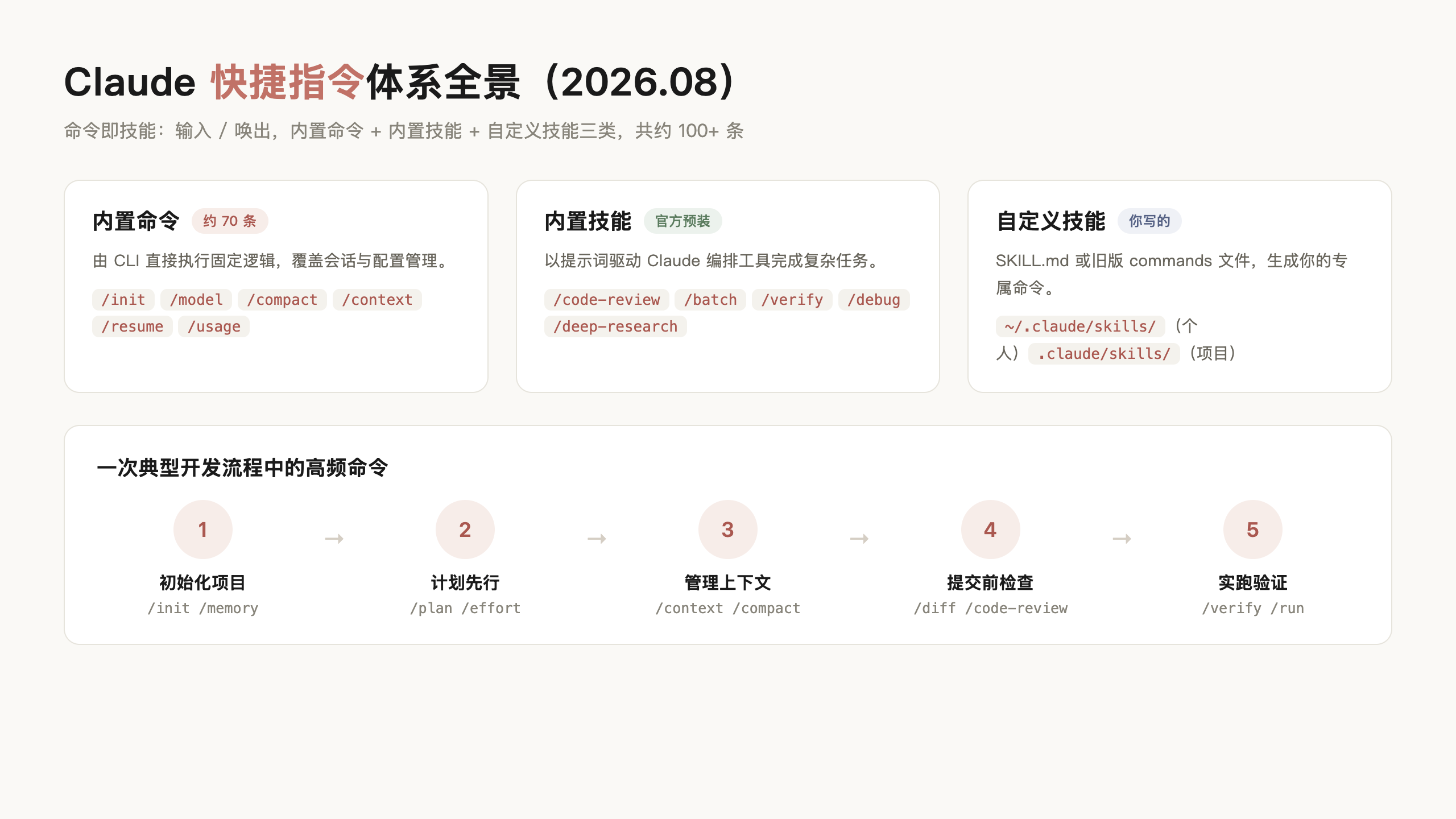Click the 约 70 条 badge
This screenshot has height=819, width=1456.
pyautogui.click(x=230, y=221)
